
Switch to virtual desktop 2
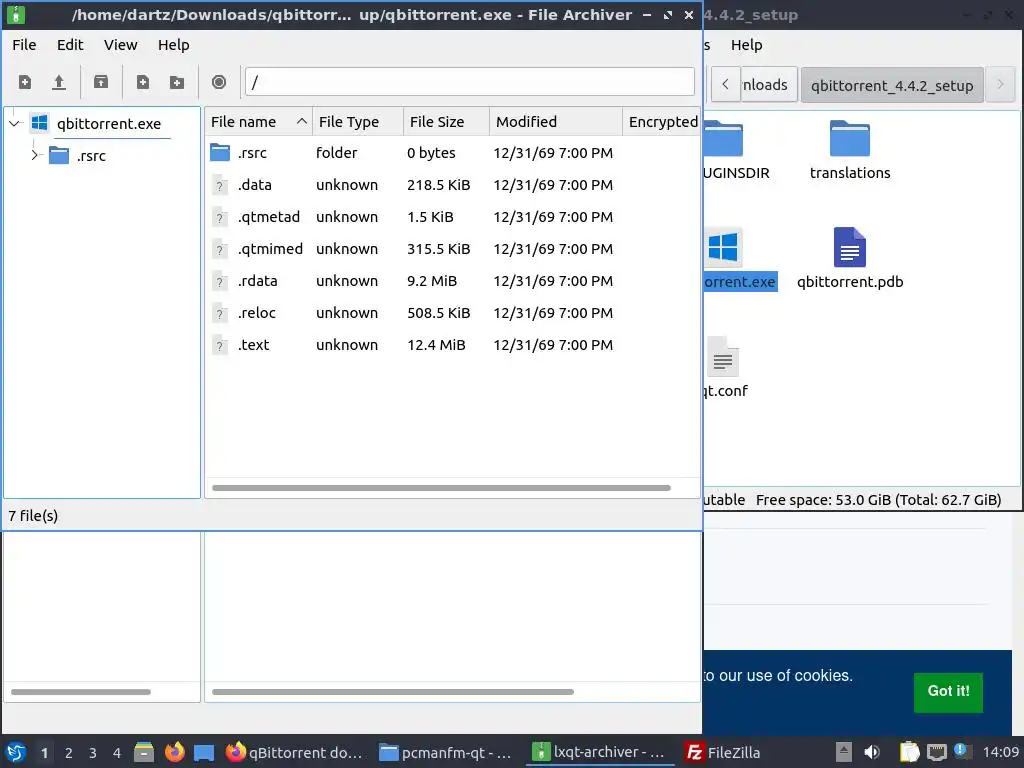pos(69,753)
